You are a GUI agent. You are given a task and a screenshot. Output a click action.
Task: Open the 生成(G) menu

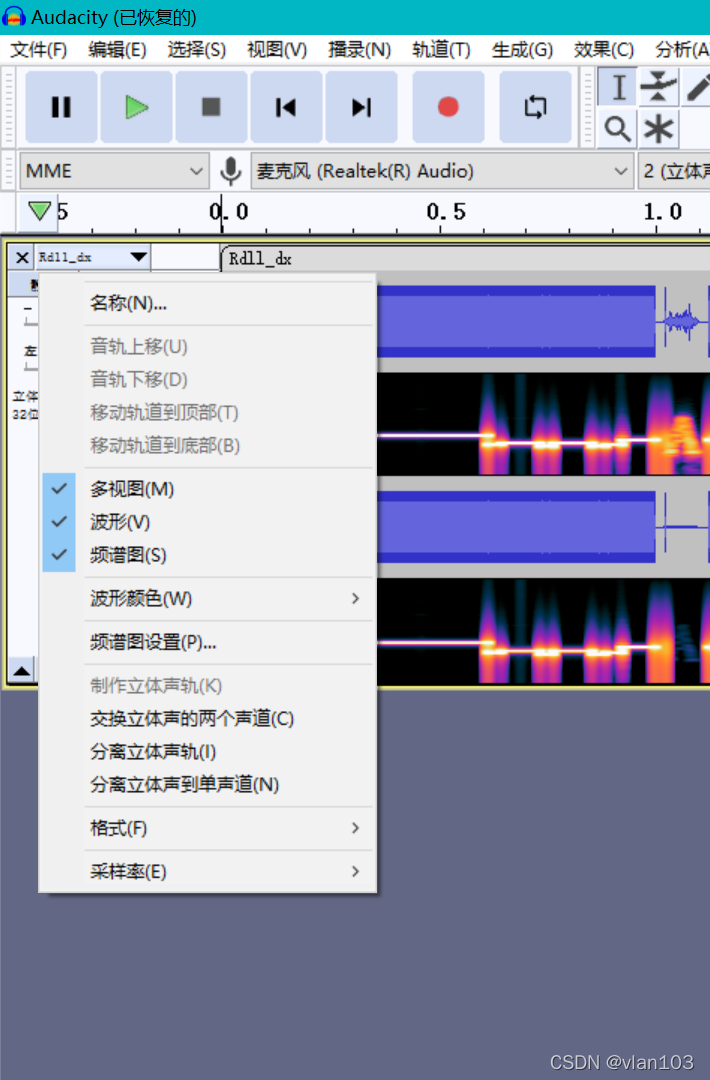pos(522,50)
